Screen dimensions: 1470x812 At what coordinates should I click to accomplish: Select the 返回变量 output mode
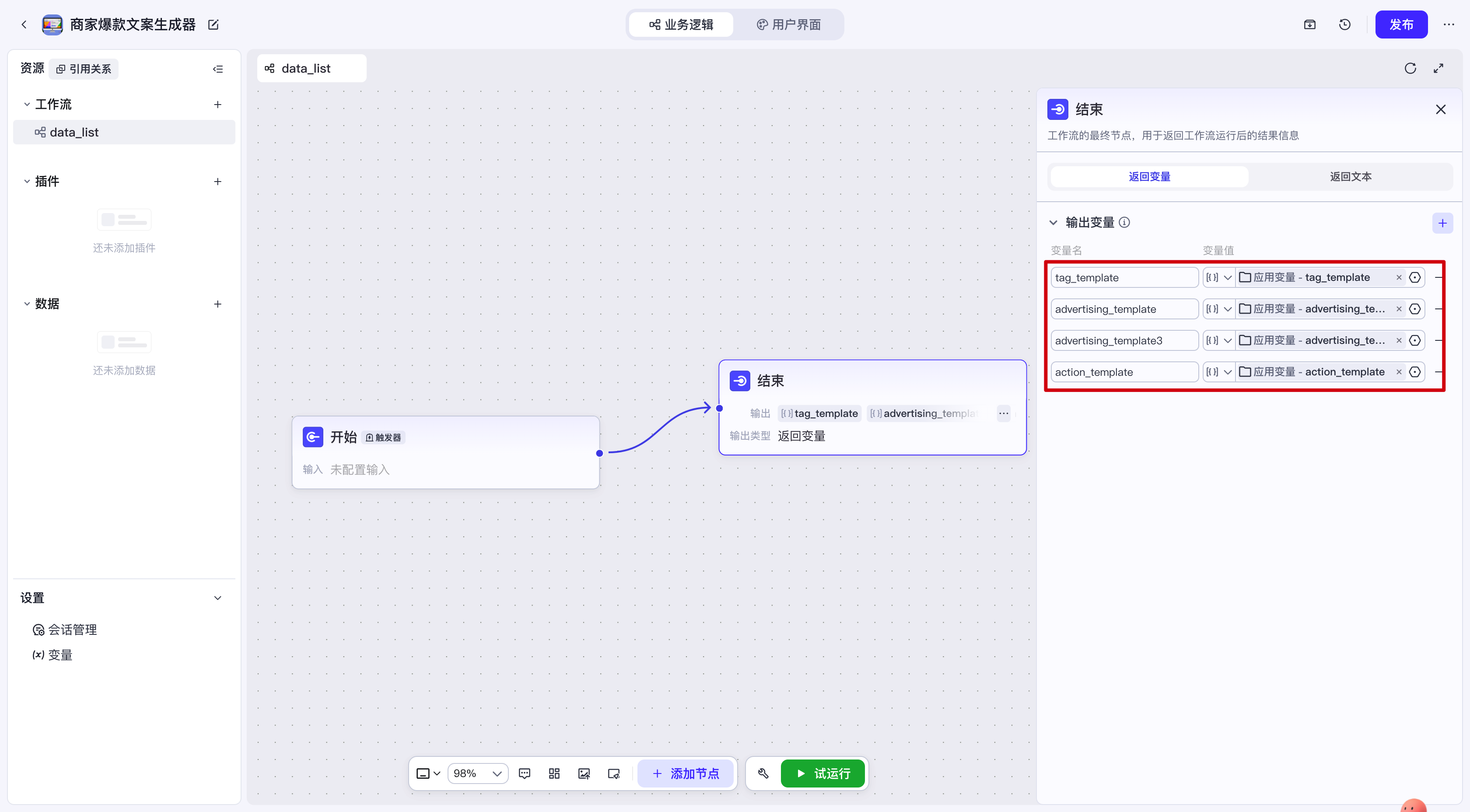[x=1149, y=177]
